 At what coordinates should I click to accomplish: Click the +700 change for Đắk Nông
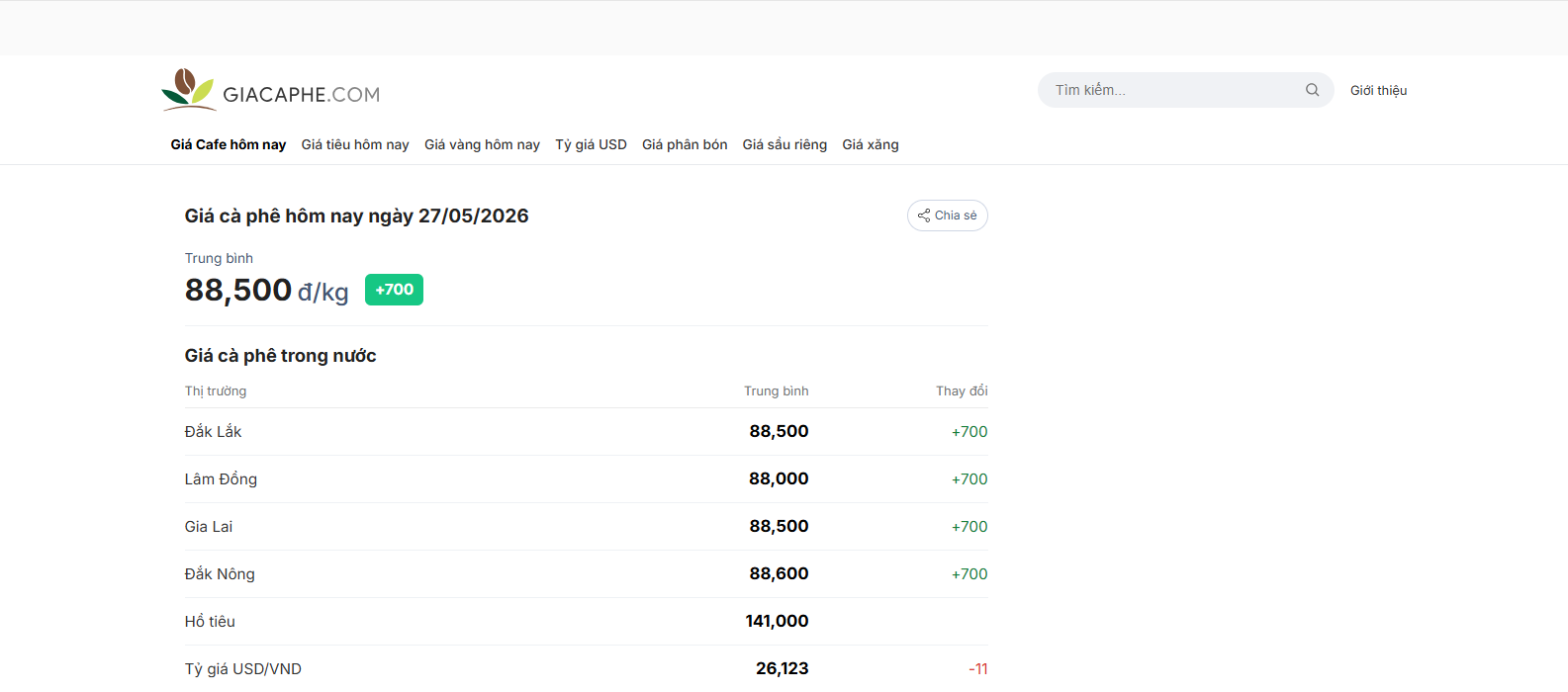[969, 574]
